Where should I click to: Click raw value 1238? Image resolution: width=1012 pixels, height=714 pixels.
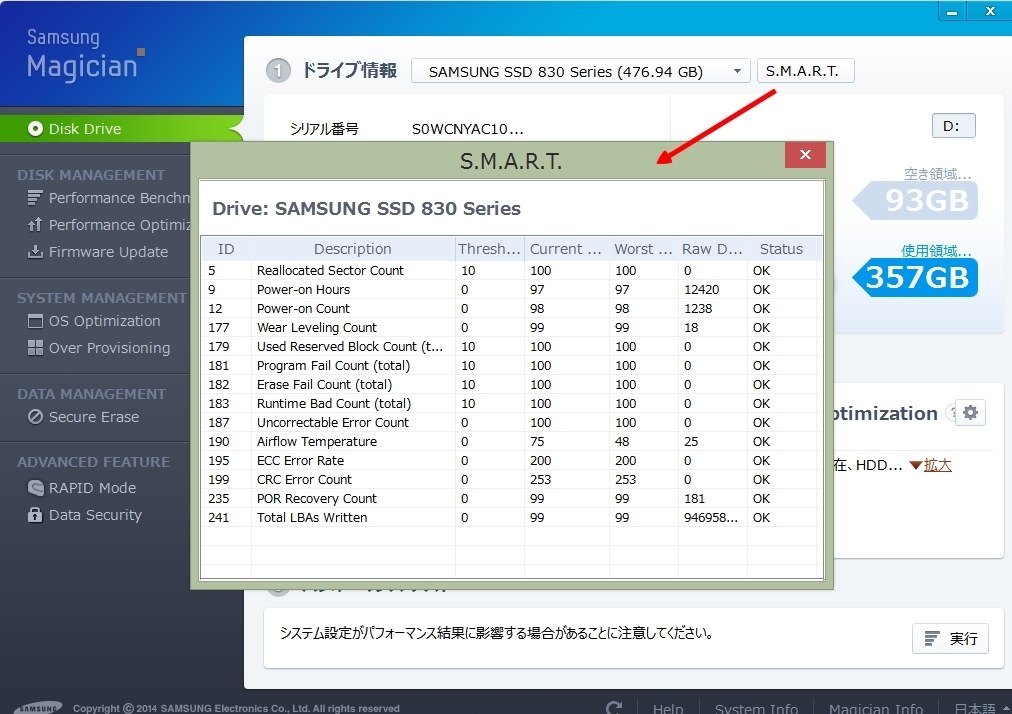[698, 309]
